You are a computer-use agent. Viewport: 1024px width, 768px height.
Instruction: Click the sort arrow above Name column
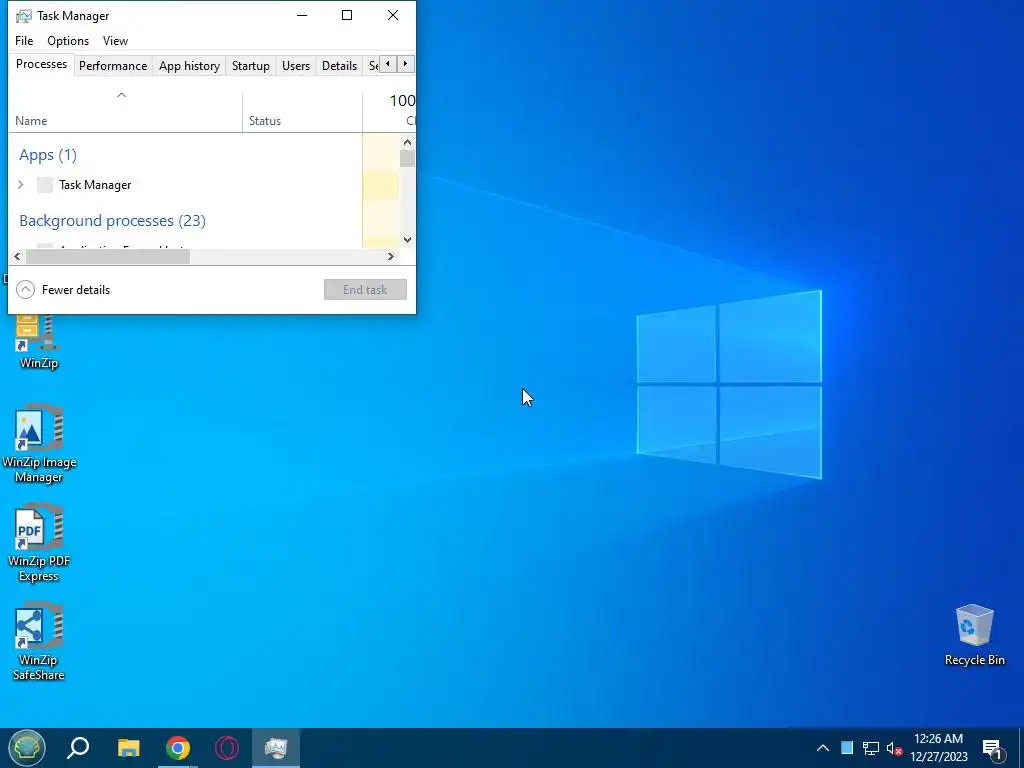pos(121,95)
